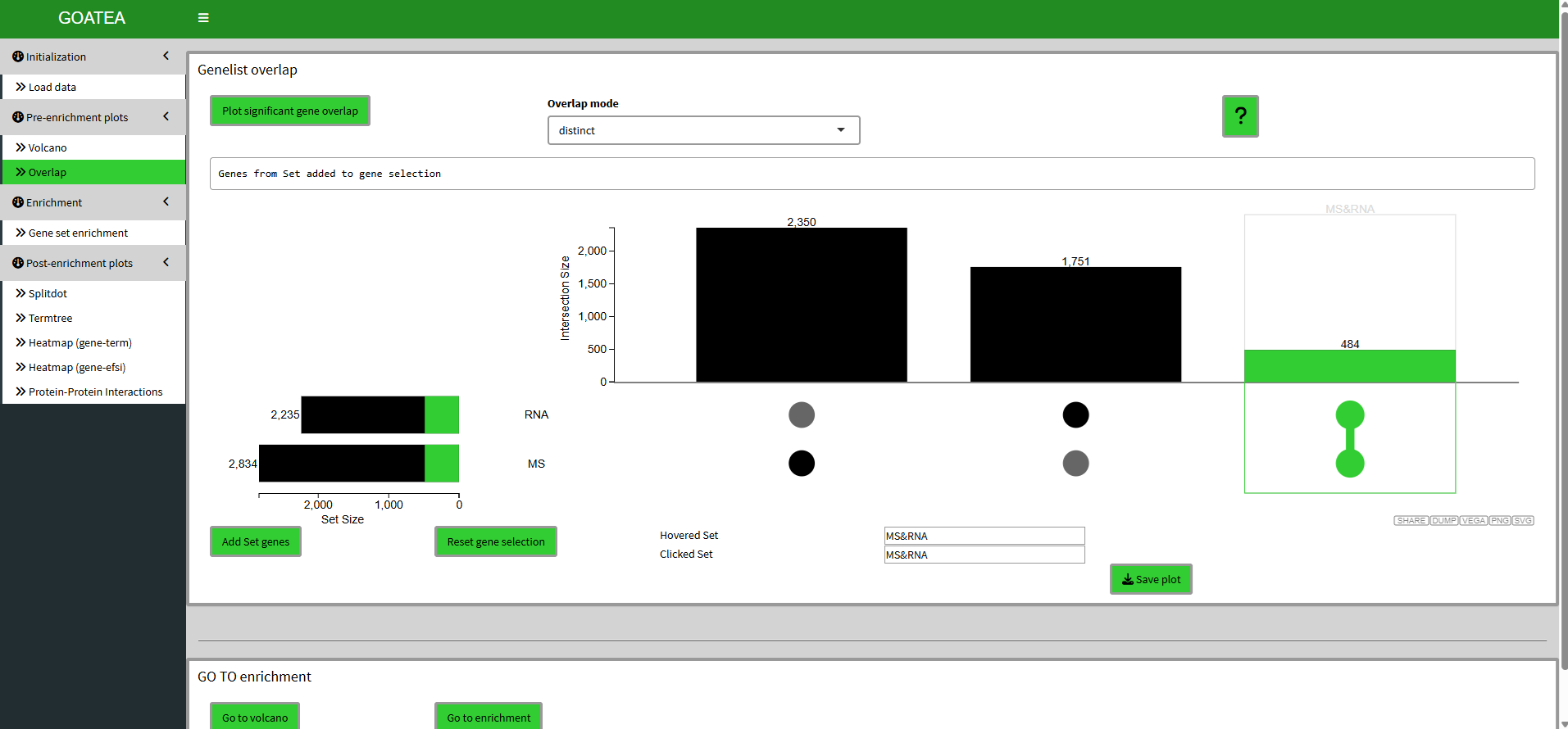Open the Overlap mode dropdown
Screen dimensions: 1568x729
click(702, 130)
